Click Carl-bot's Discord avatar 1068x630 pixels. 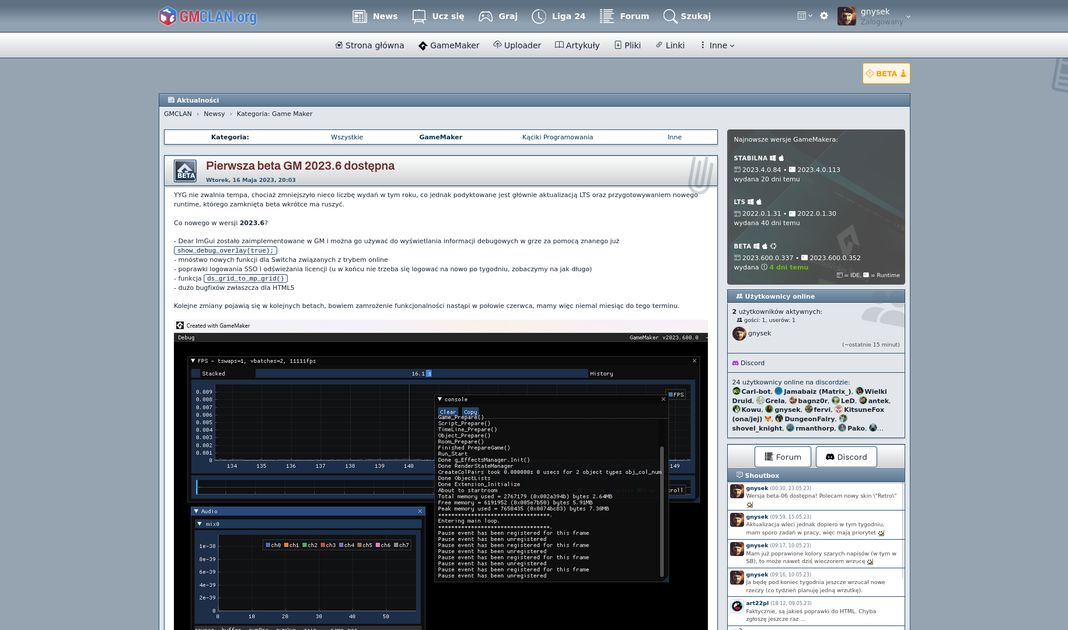tap(736, 392)
